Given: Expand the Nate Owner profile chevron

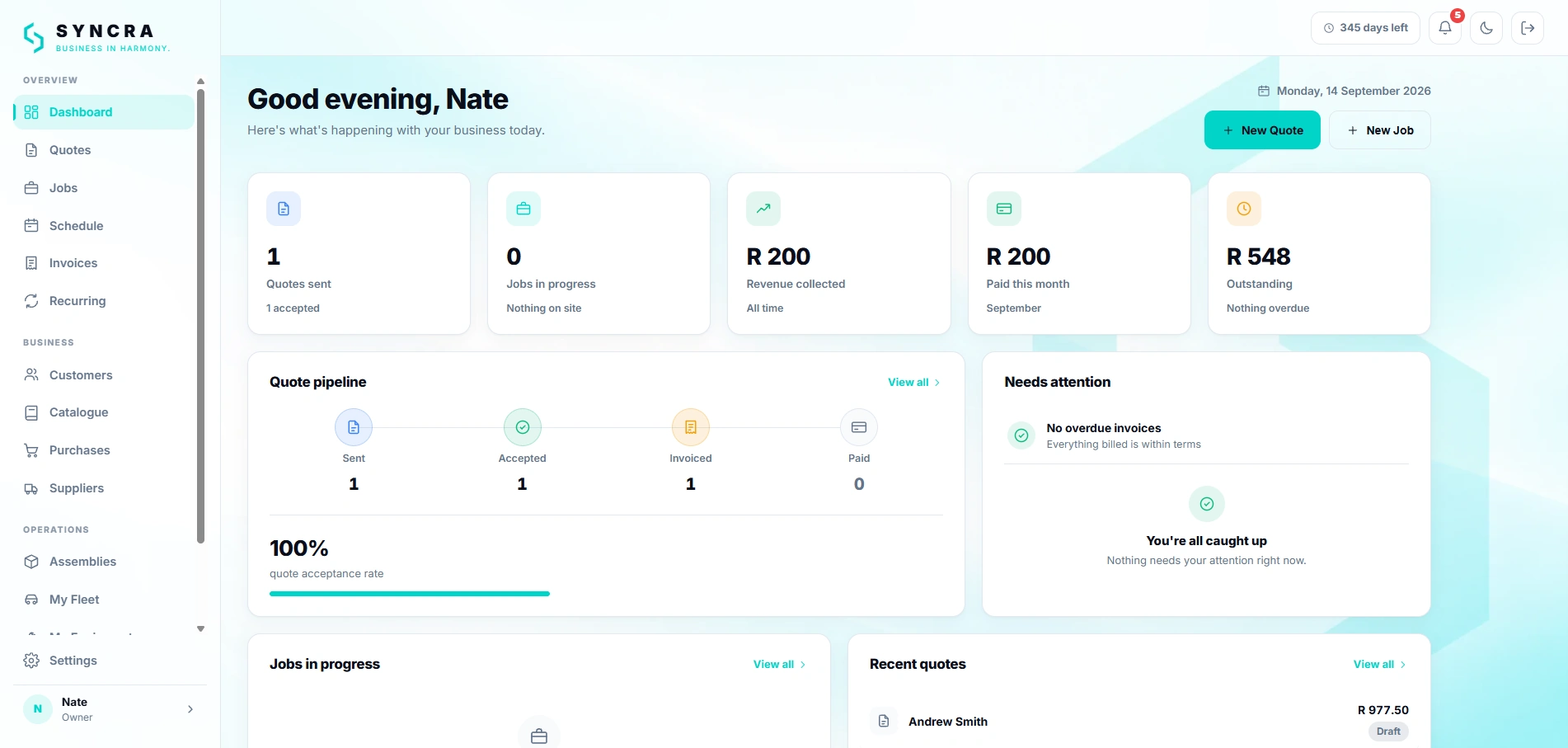Looking at the screenshot, I should tap(190, 709).
